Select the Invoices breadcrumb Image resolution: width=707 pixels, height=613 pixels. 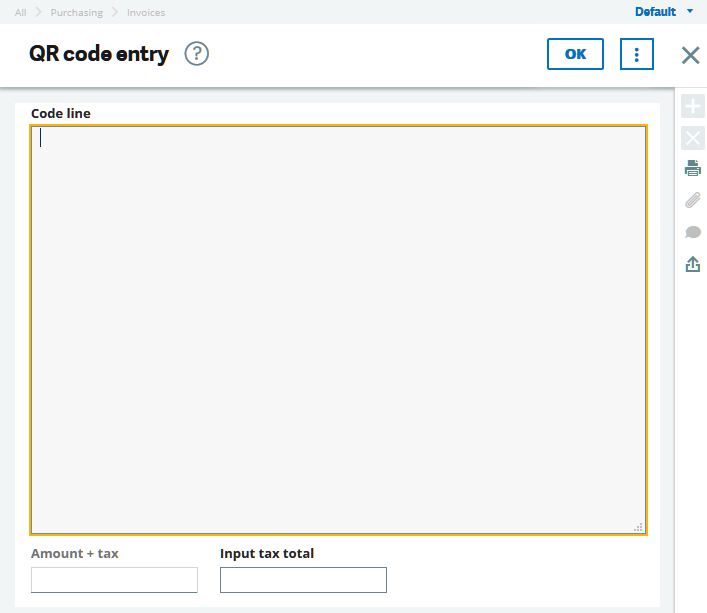click(x=146, y=13)
